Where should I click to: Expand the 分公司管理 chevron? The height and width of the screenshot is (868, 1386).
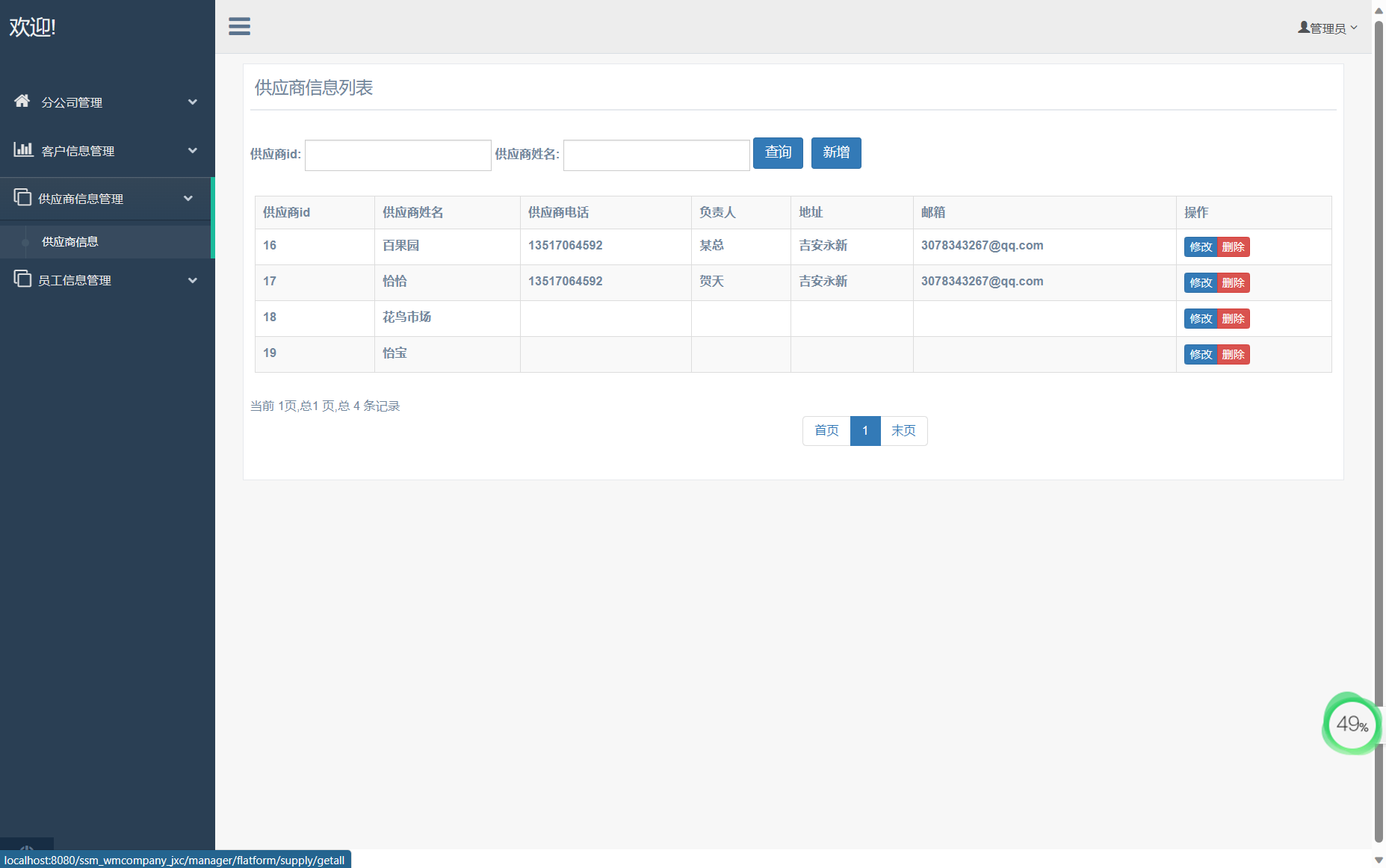(x=193, y=102)
